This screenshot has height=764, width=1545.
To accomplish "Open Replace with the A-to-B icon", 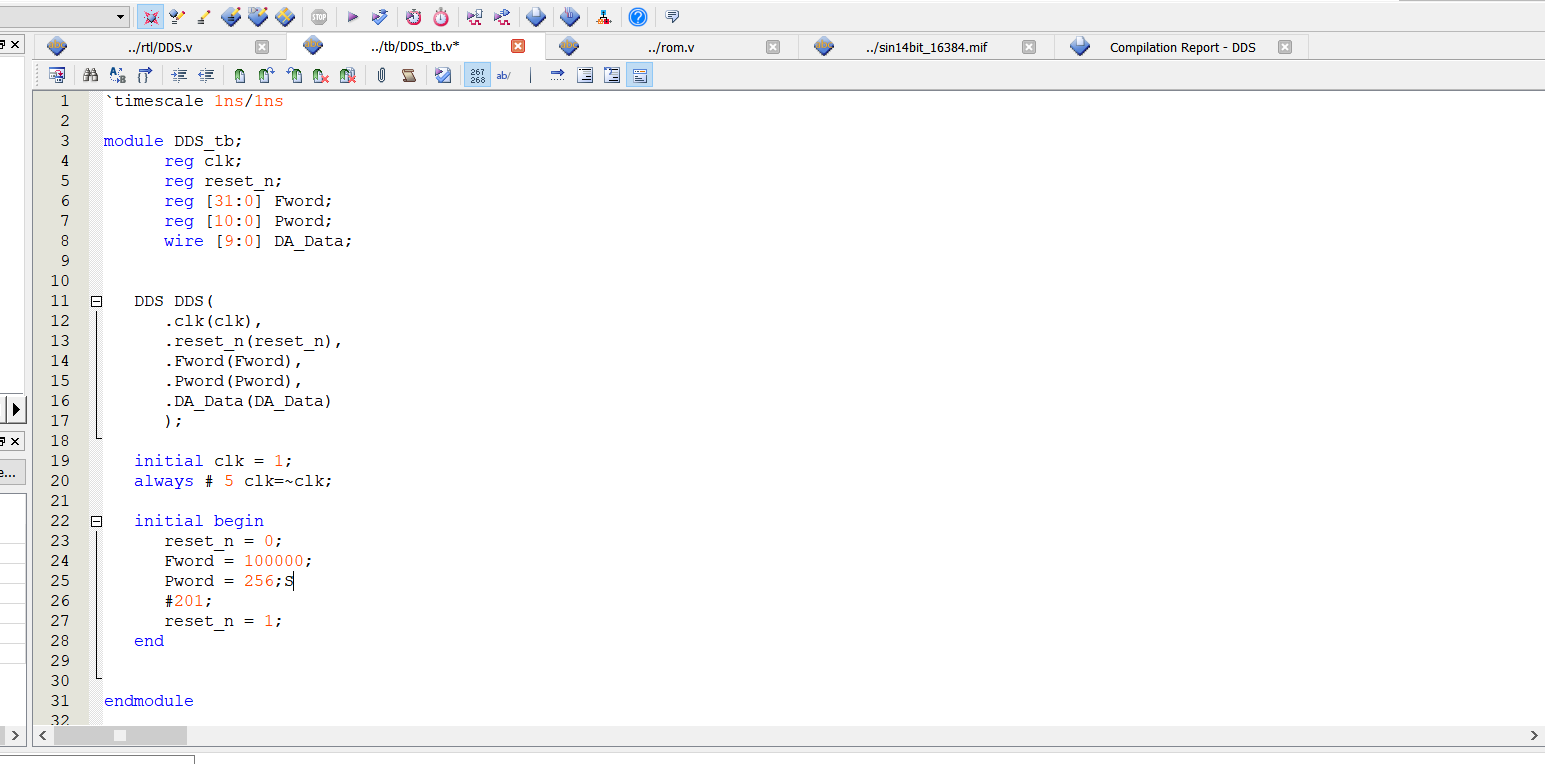I will [117, 75].
